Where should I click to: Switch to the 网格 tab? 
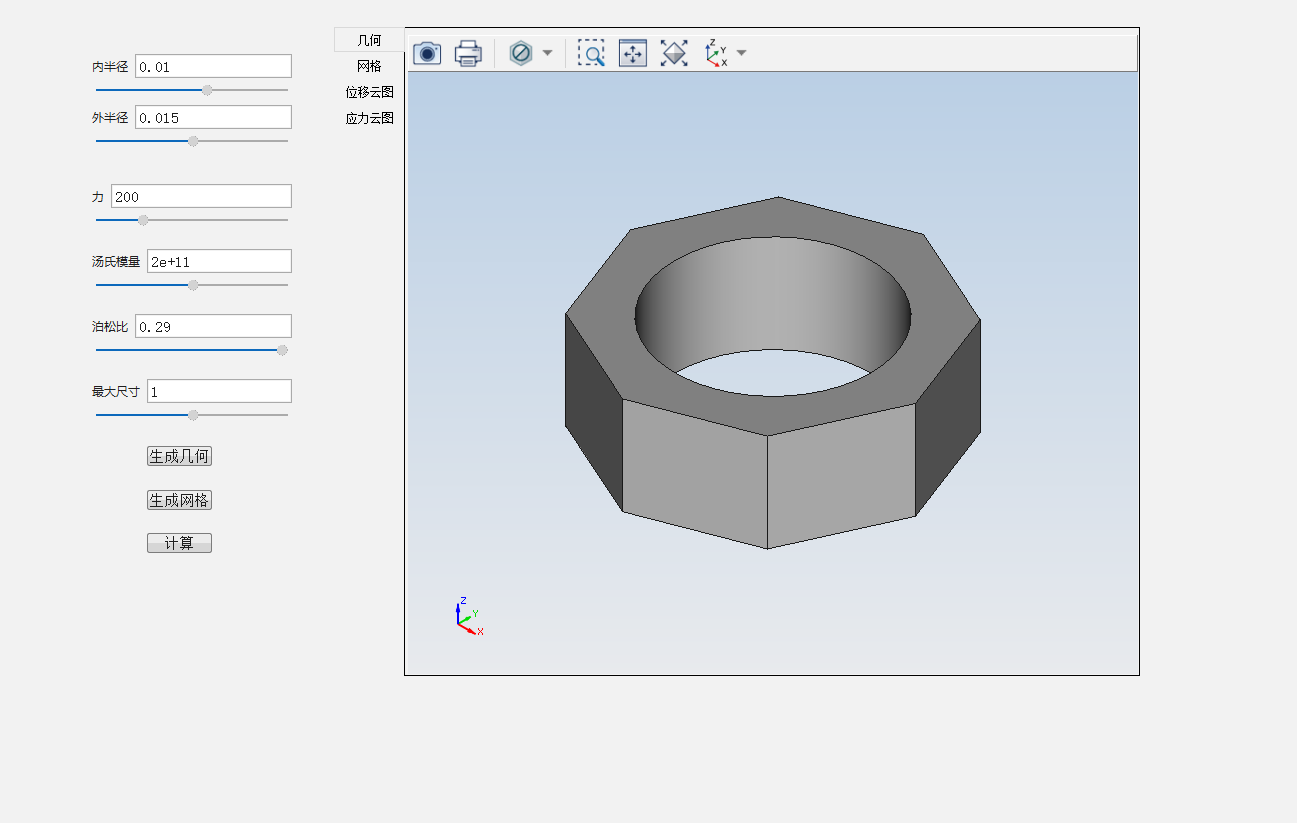[x=369, y=66]
